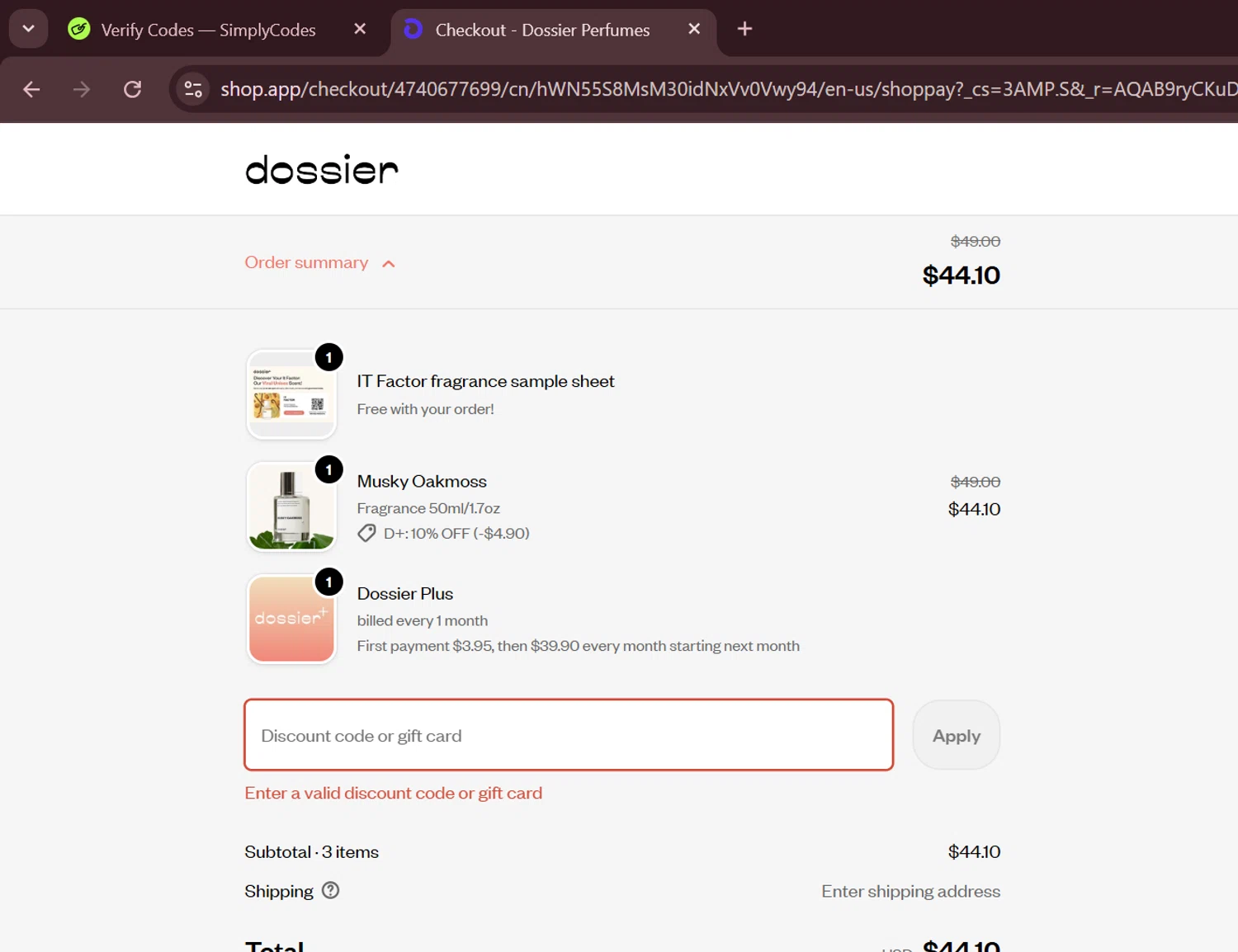
Task: Focus the discount code or gift card field
Action: coord(569,735)
